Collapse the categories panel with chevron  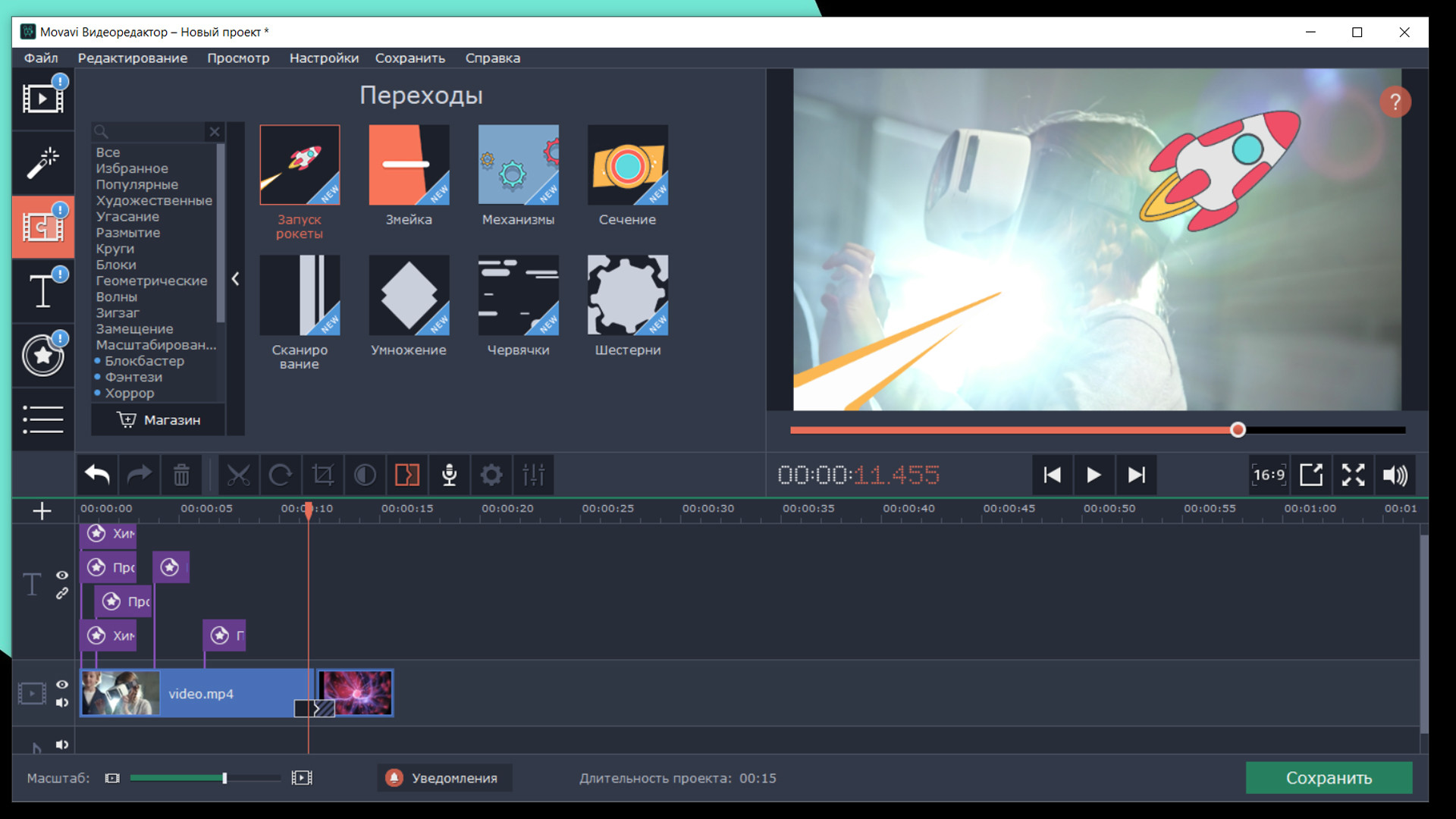click(x=235, y=279)
